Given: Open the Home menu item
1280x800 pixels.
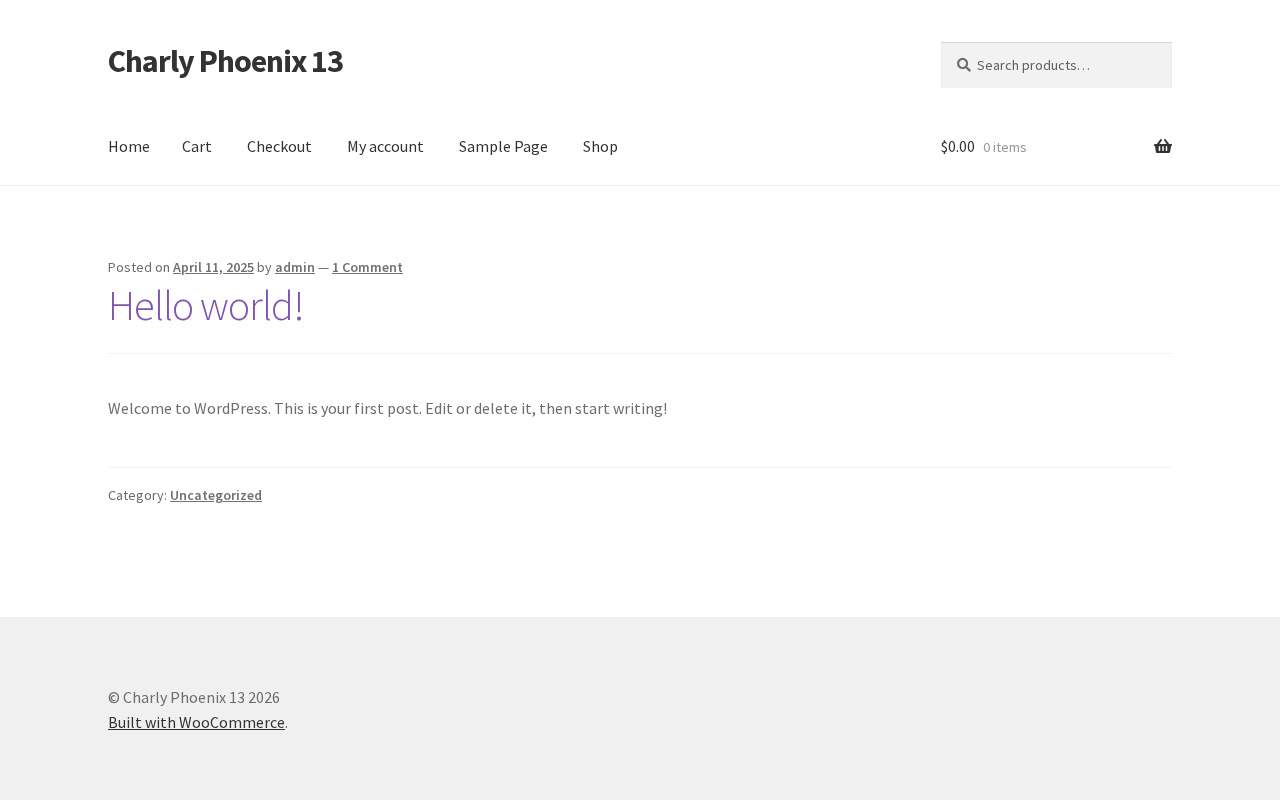Looking at the screenshot, I should [x=129, y=146].
